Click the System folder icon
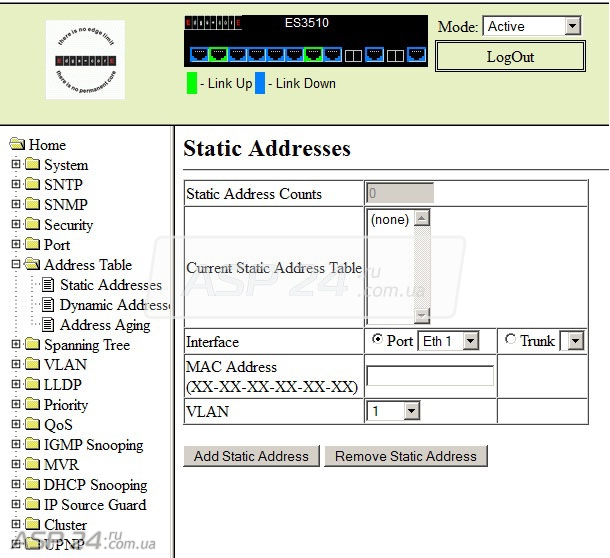610x558 pixels. (32, 164)
